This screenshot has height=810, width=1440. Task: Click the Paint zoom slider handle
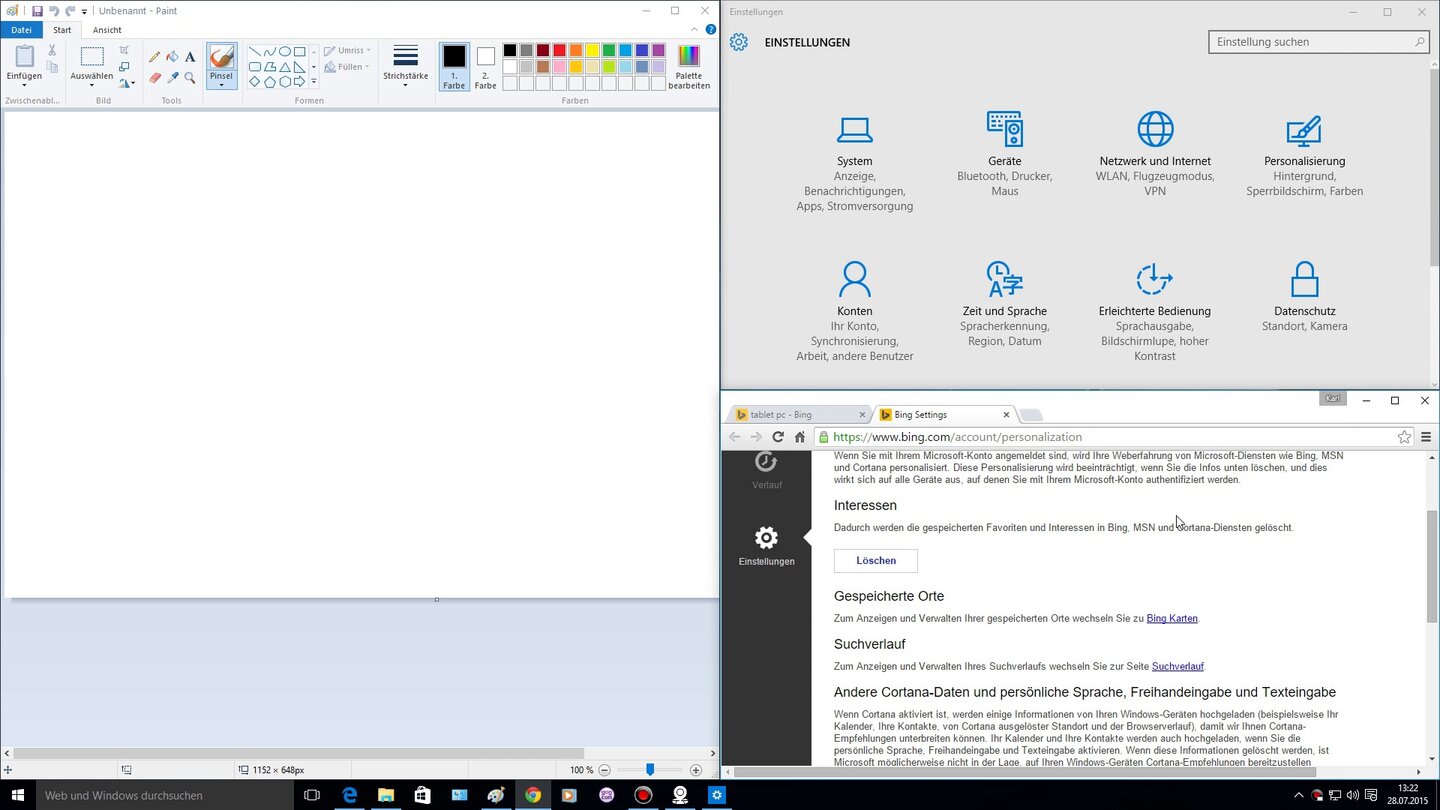pos(650,770)
